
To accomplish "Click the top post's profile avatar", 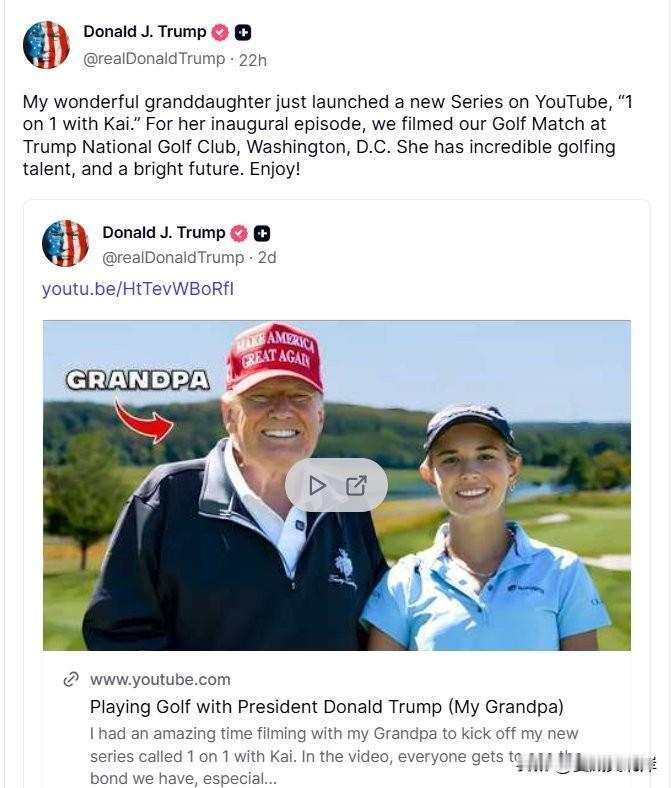I will pos(46,45).
